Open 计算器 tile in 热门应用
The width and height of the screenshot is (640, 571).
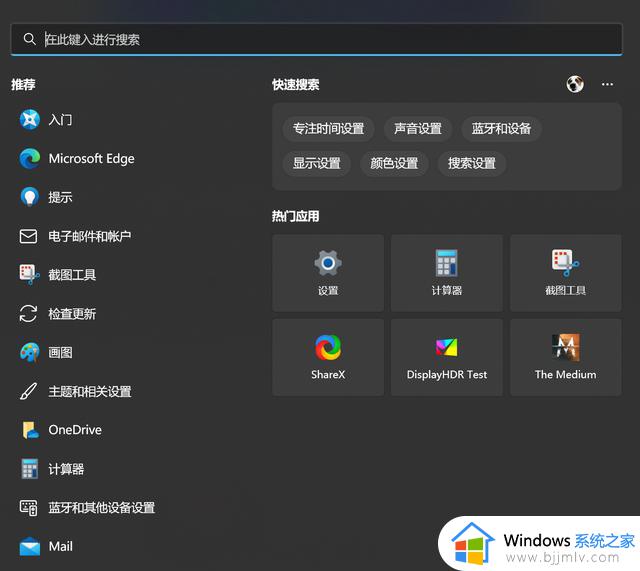coord(447,273)
